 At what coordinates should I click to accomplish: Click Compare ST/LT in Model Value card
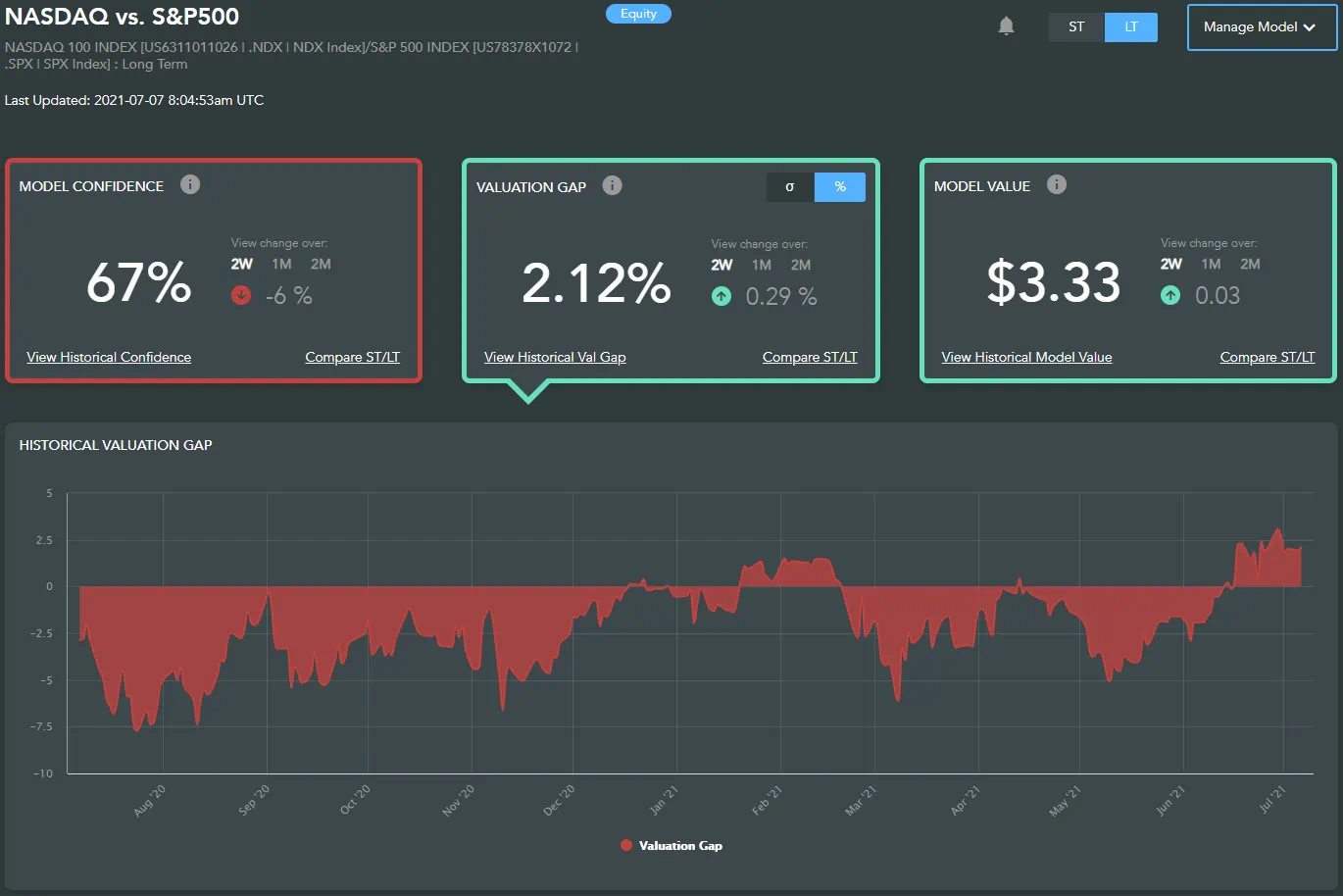(x=1268, y=357)
